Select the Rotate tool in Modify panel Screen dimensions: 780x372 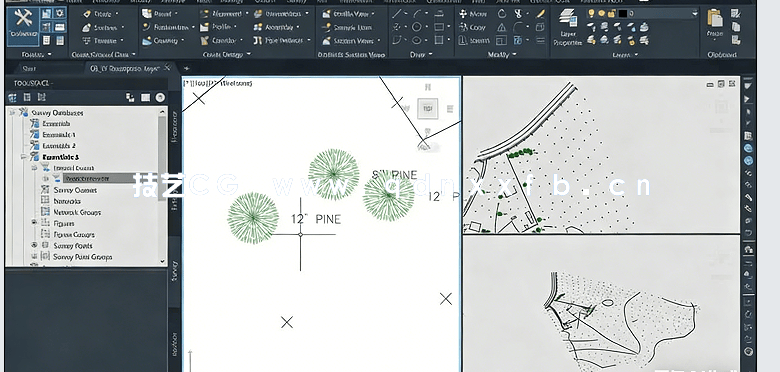coord(502,14)
